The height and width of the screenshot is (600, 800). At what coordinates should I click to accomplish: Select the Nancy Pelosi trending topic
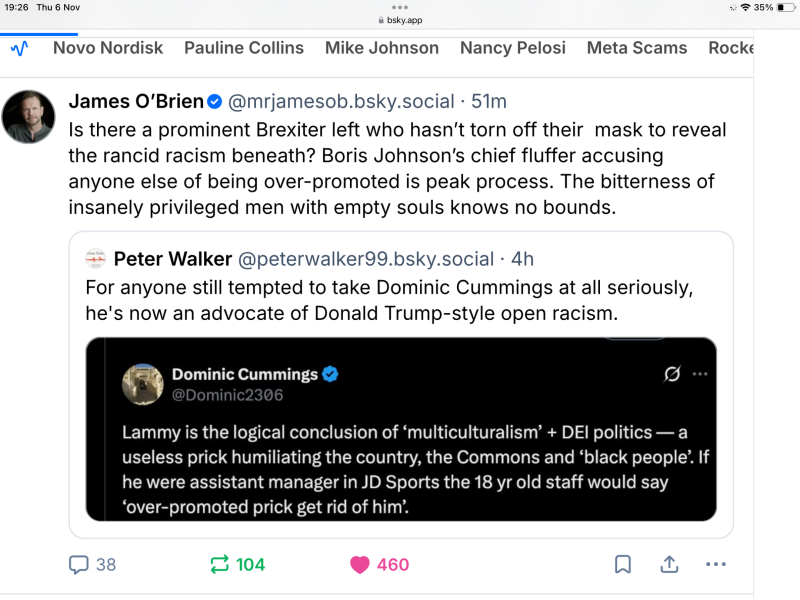coord(512,47)
